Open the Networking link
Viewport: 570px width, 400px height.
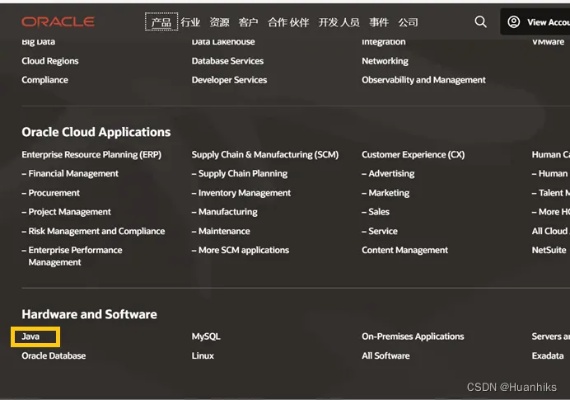click(x=385, y=61)
